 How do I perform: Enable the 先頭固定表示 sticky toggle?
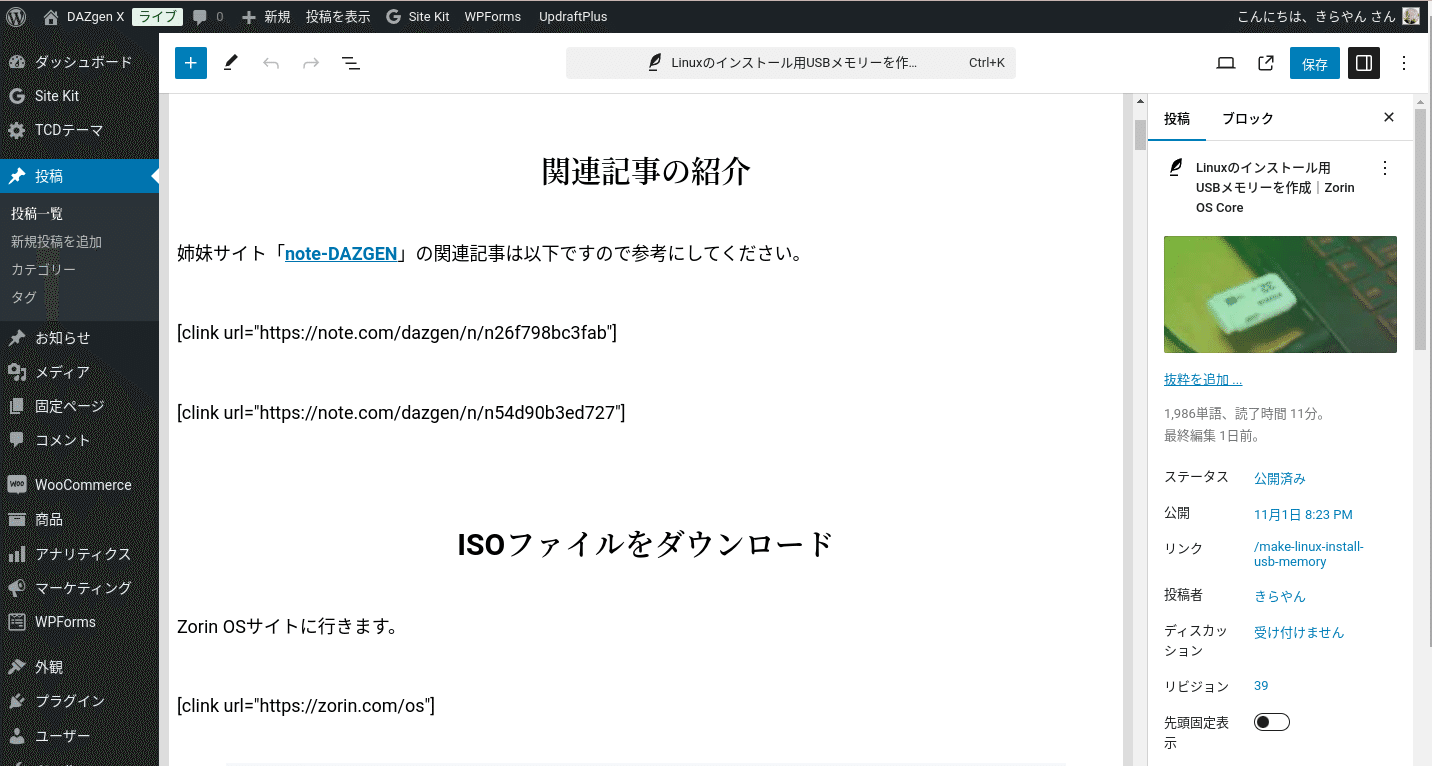tap(1271, 721)
